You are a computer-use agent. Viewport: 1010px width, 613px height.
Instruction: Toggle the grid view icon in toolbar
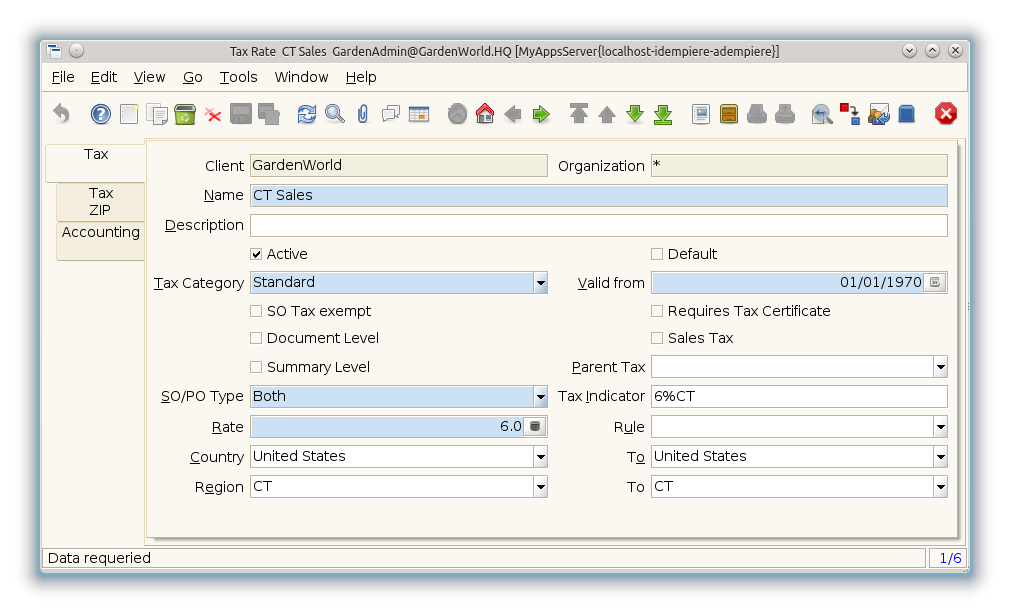pyautogui.click(x=419, y=114)
